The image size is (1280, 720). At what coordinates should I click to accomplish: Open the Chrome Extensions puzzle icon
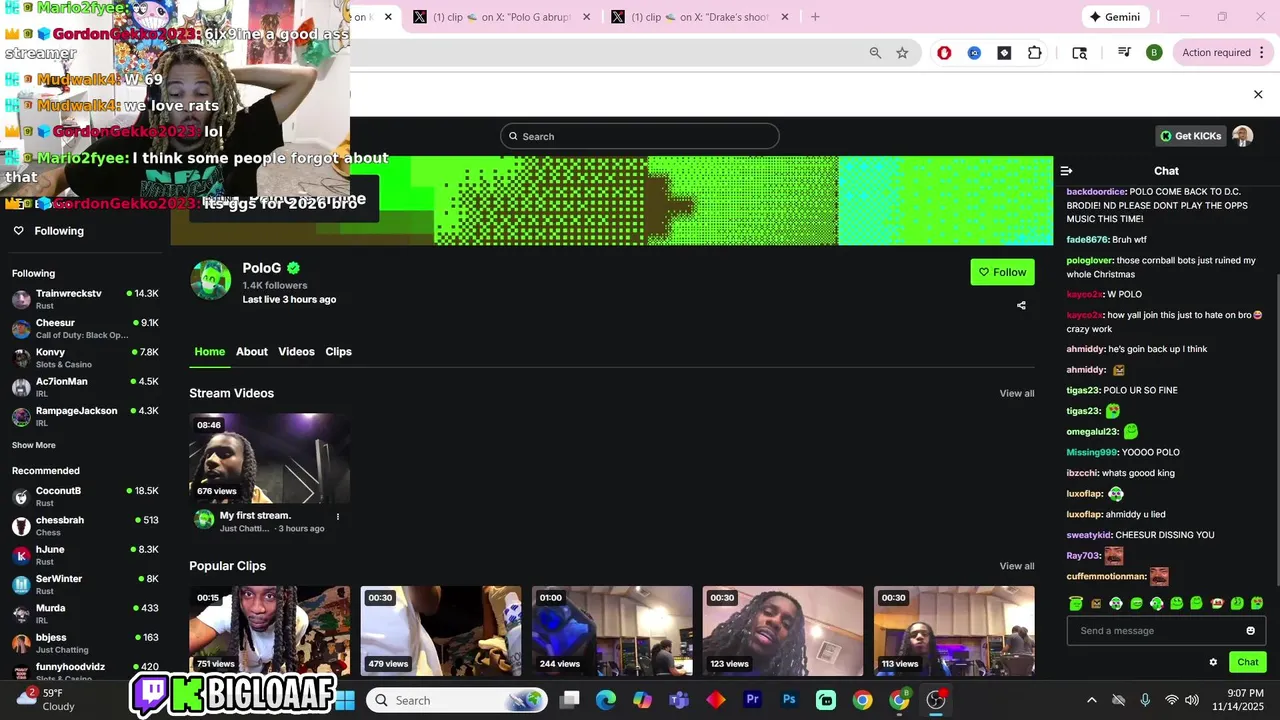[x=1034, y=53]
